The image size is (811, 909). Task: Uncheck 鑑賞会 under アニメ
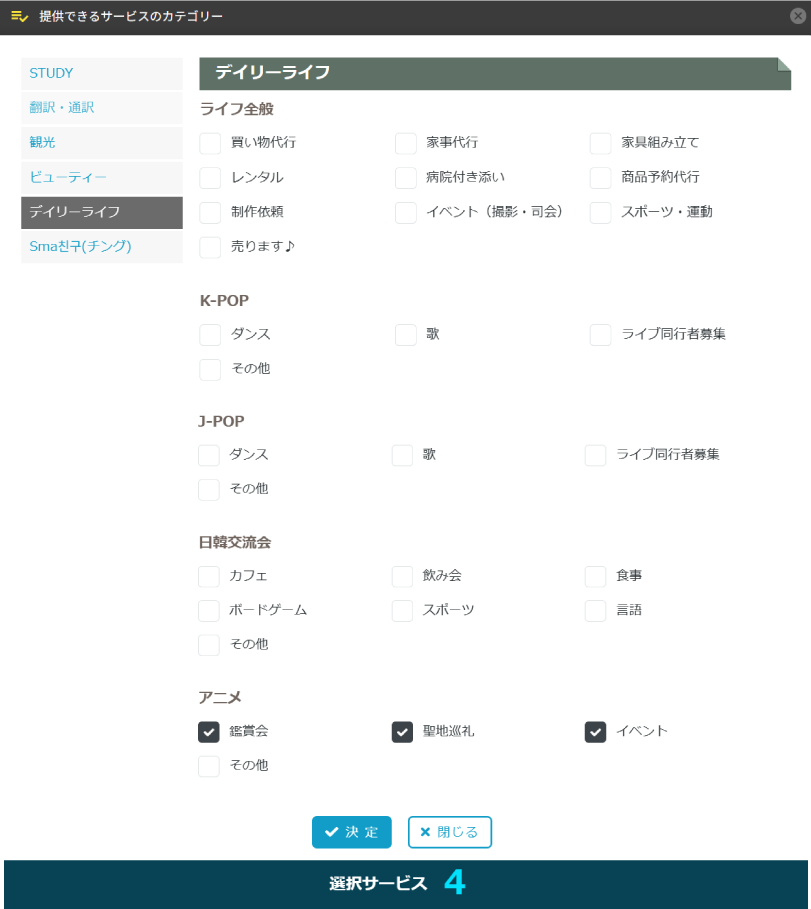209,731
